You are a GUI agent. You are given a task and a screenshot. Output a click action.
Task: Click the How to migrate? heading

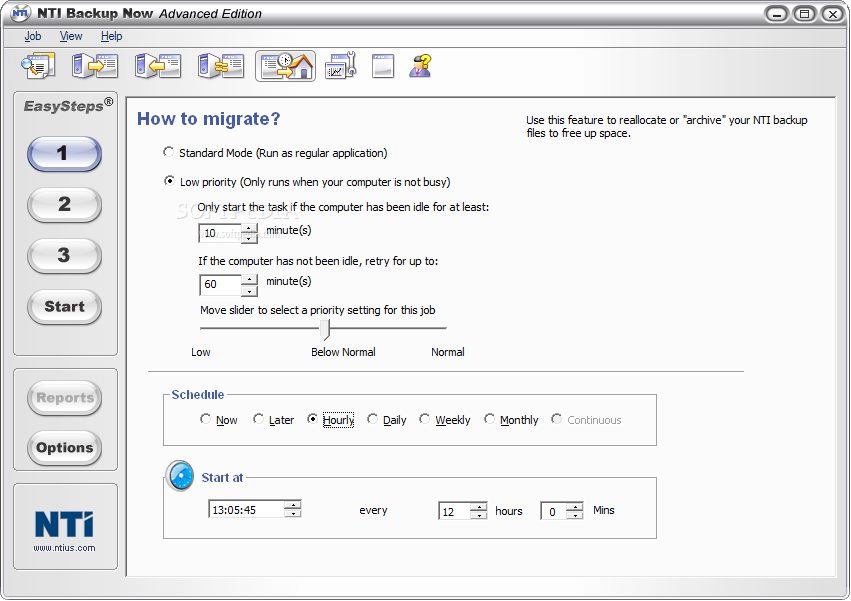208,119
